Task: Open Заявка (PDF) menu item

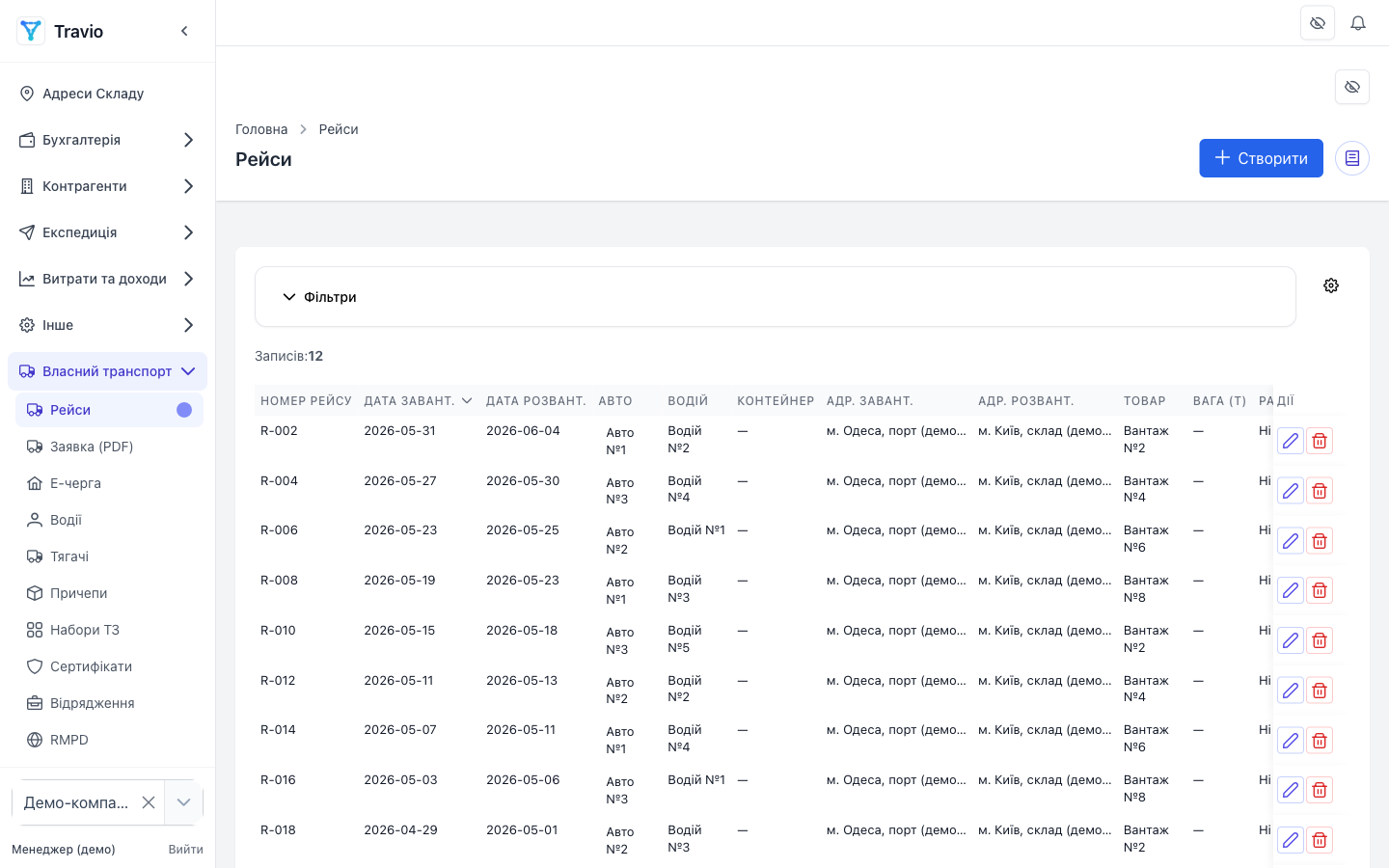Action: tap(109, 447)
